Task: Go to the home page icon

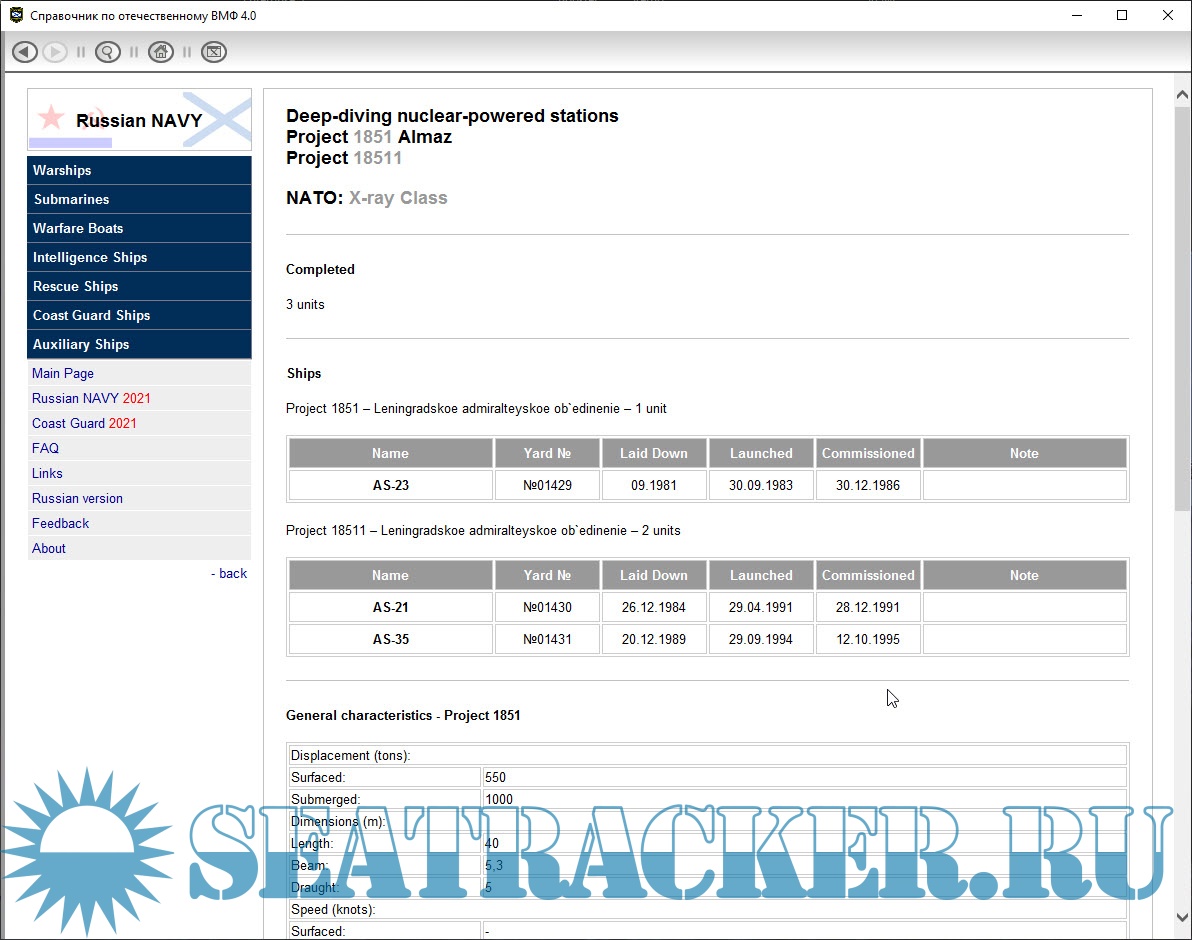Action: (161, 52)
